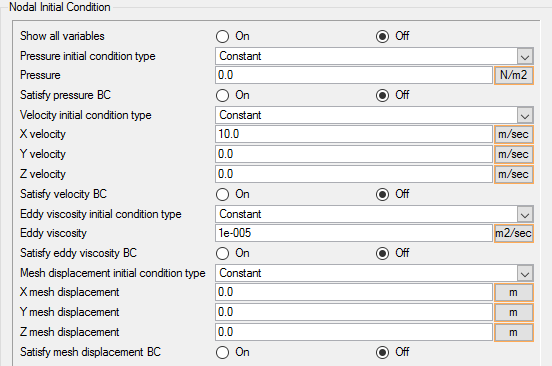
Task: Click the Pressure value field
Action: (x=354, y=75)
